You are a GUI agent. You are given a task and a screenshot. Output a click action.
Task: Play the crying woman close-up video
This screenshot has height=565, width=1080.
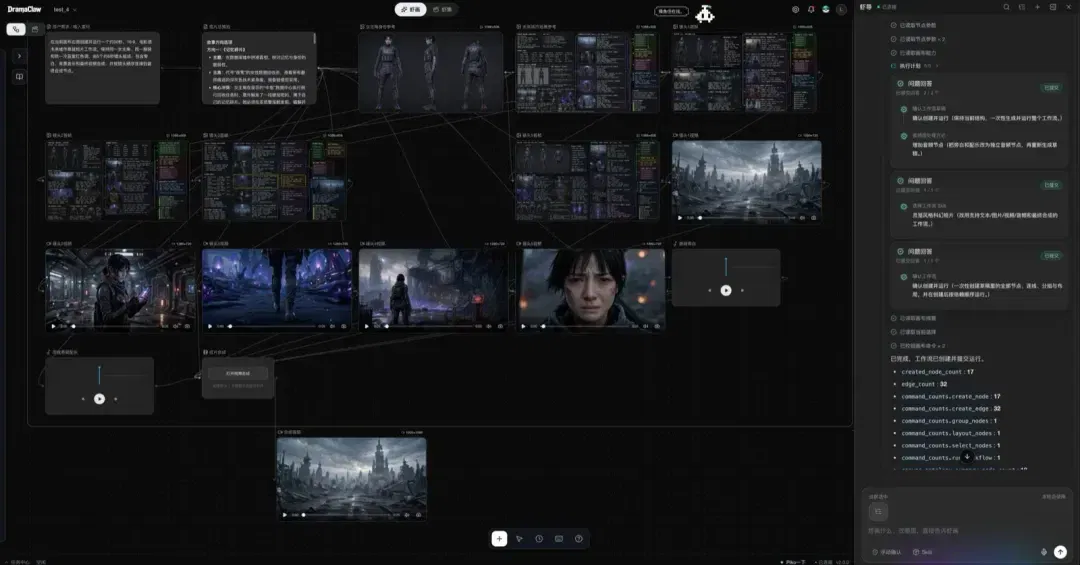pyautogui.click(x=523, y=326)
